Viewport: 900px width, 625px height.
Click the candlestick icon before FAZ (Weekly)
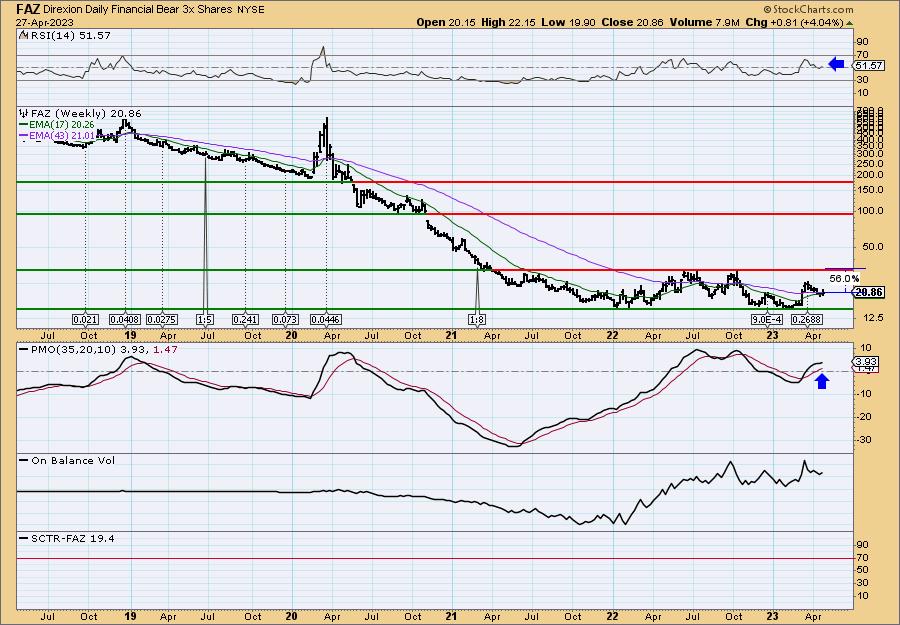click(x=23, y=113)
